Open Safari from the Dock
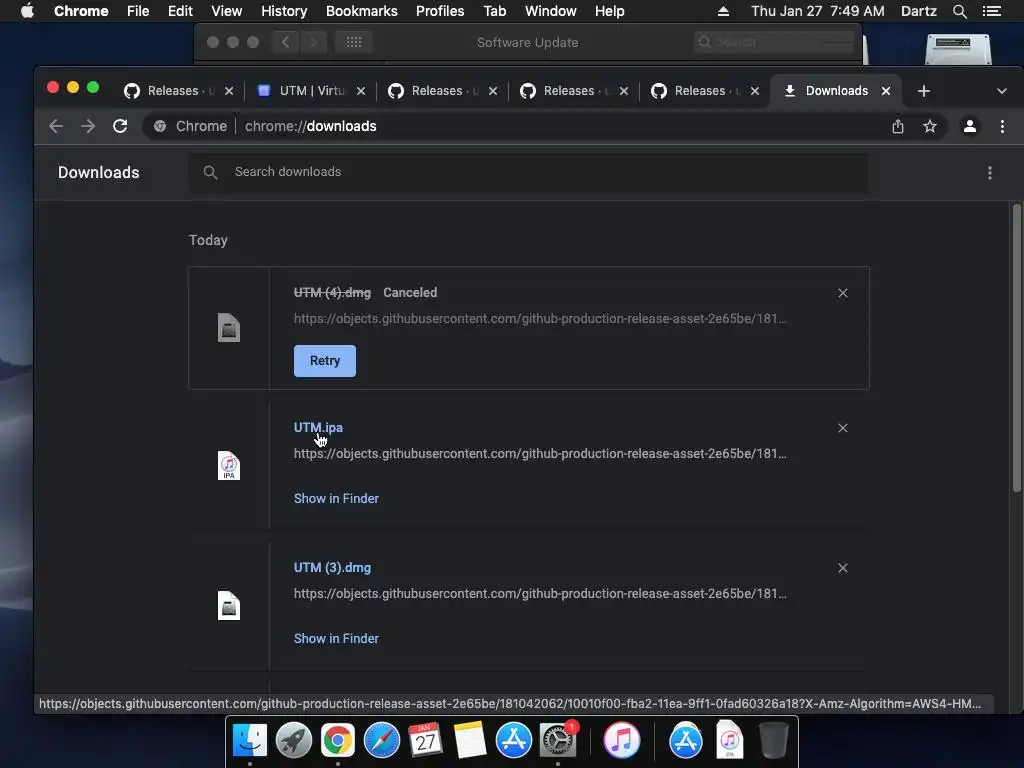Viewport: 1024px width, 768px height. coord(382,740)
